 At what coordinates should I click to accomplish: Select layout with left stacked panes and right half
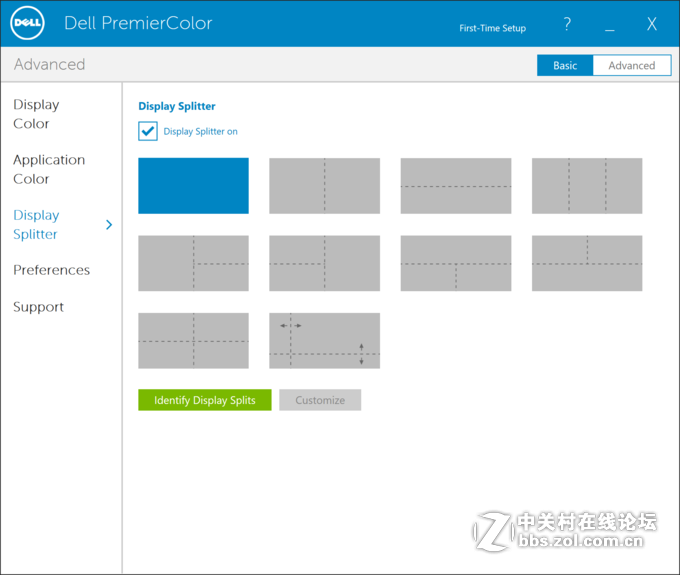pos(324,263)
